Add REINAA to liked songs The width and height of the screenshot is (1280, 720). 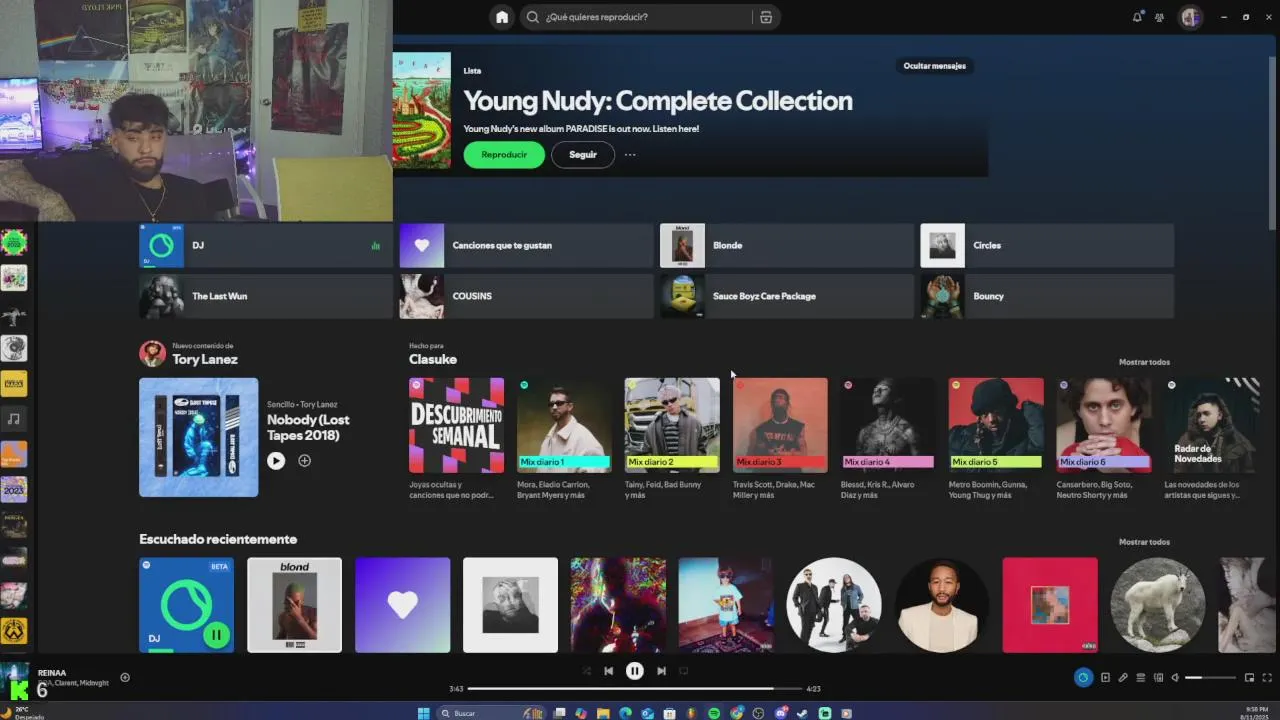pyautogui.click(x=125, y=677)
